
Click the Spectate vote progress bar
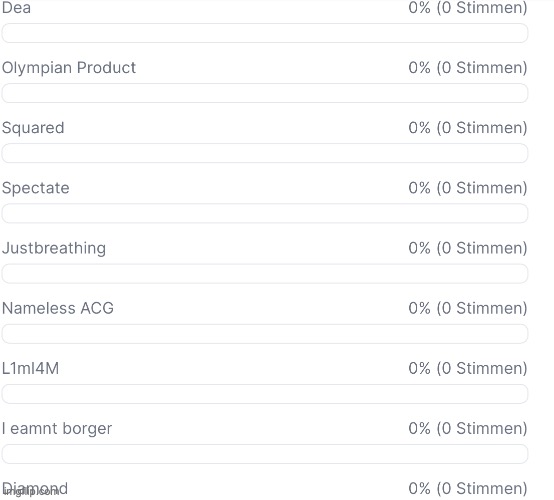coord(265,213)
